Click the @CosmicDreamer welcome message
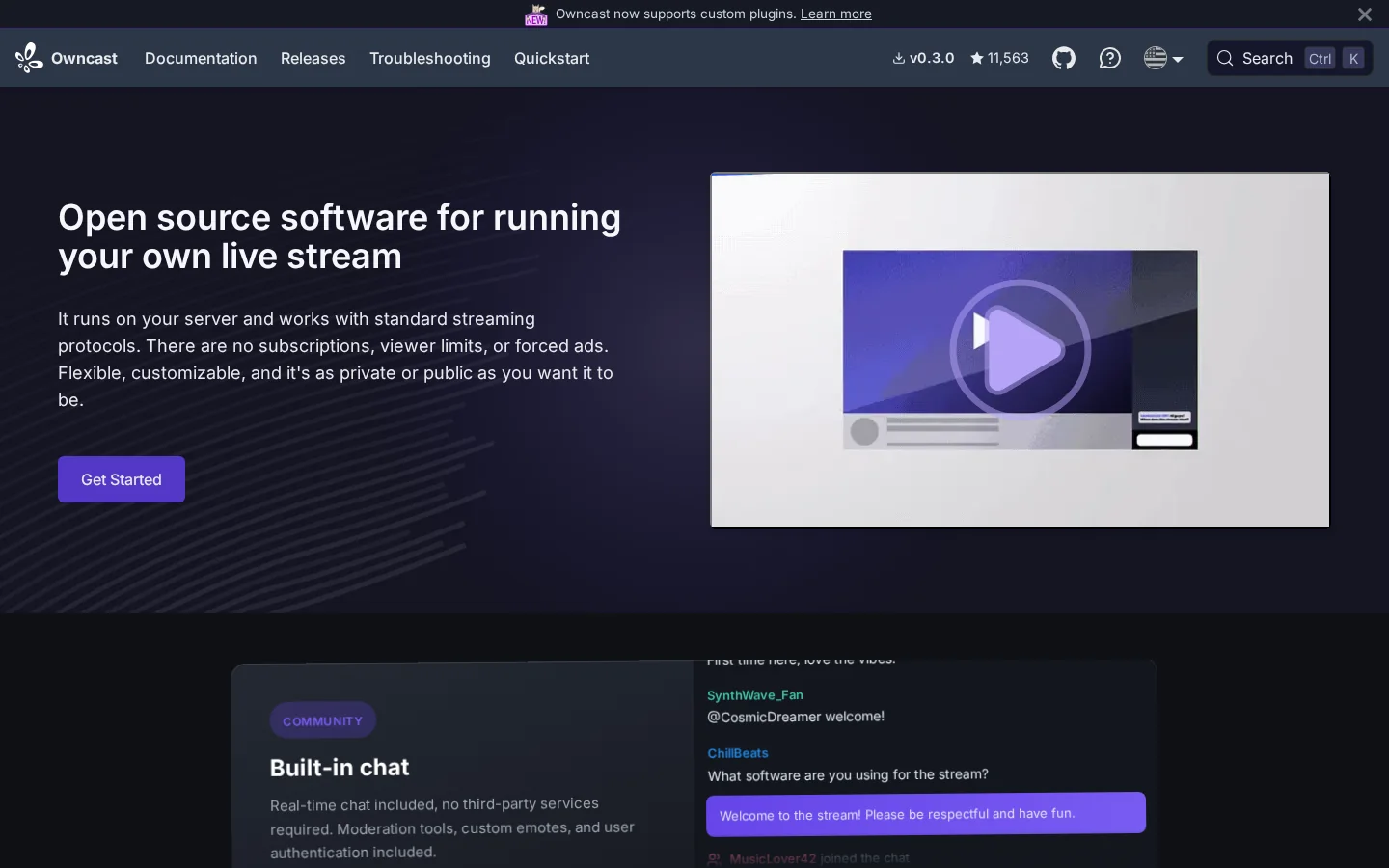 [x=796, y=717]
